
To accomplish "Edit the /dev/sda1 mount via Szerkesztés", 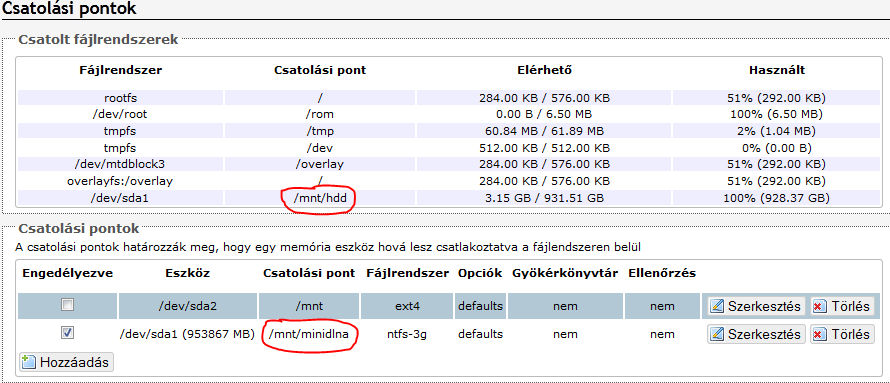I will pos(756,334).
